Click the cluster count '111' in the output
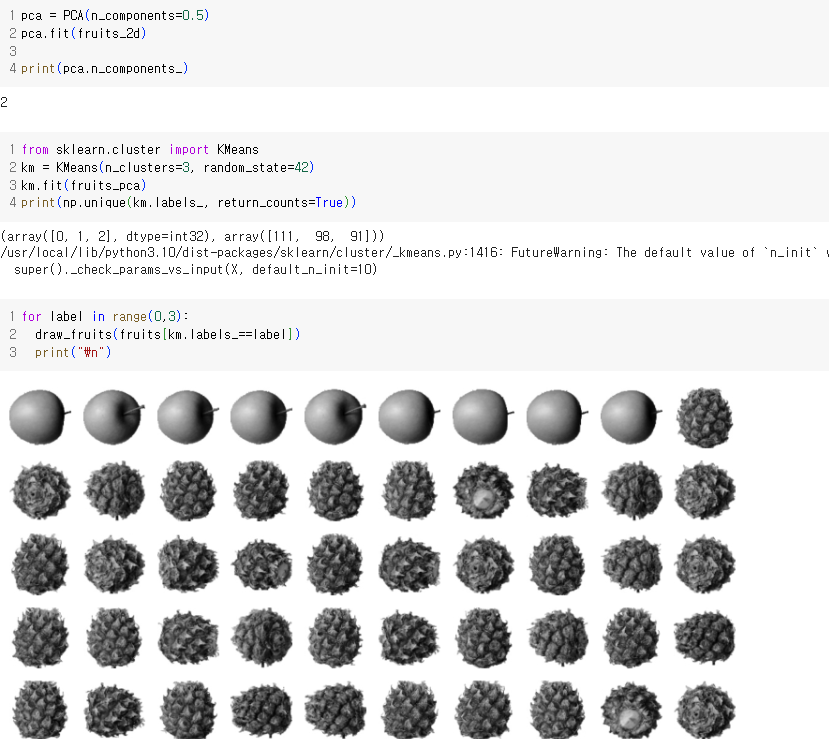The image size is (829, 739). 281,236
